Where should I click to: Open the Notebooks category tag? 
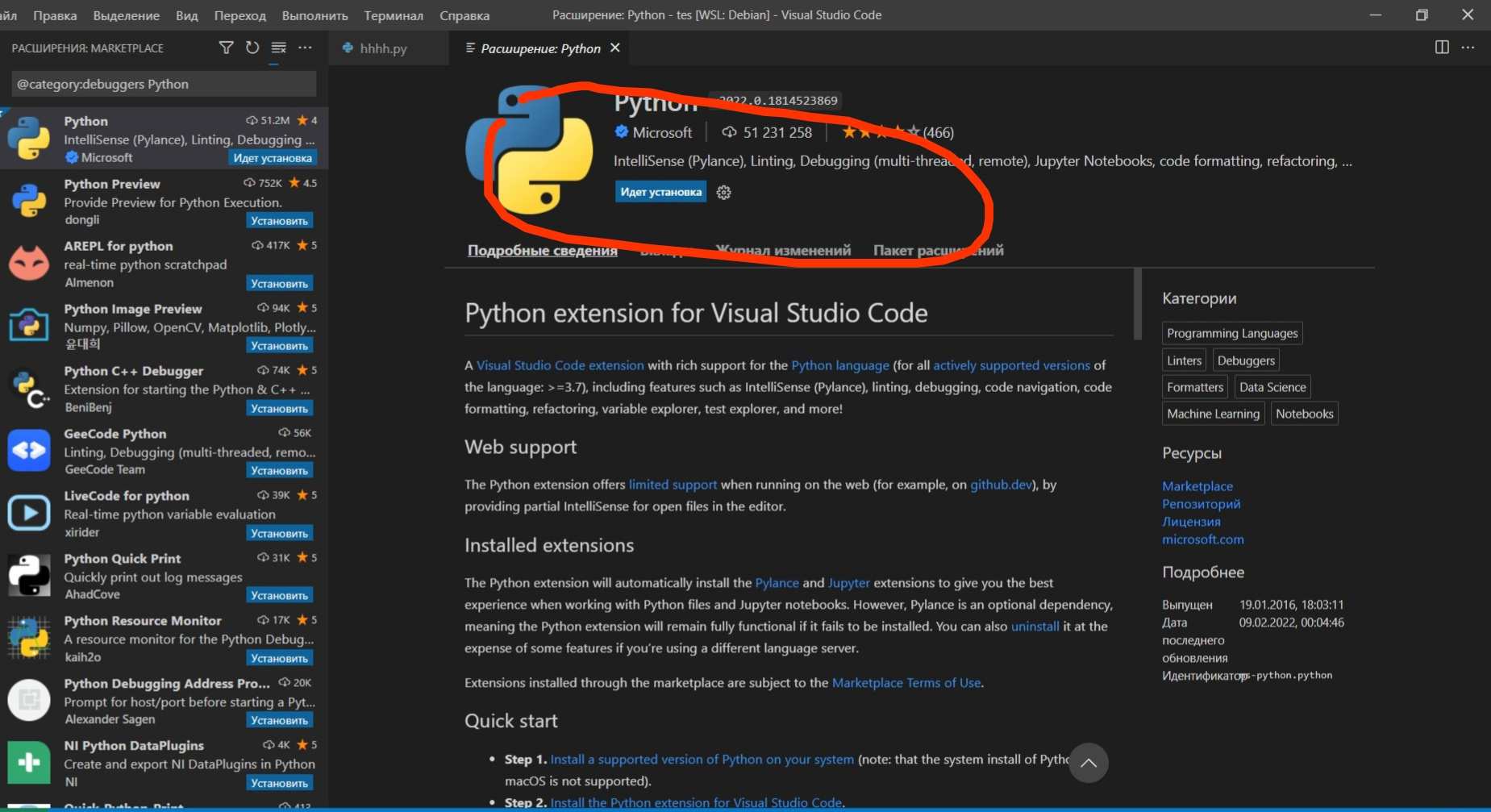pyautogui.click(x=1304, y=414)
